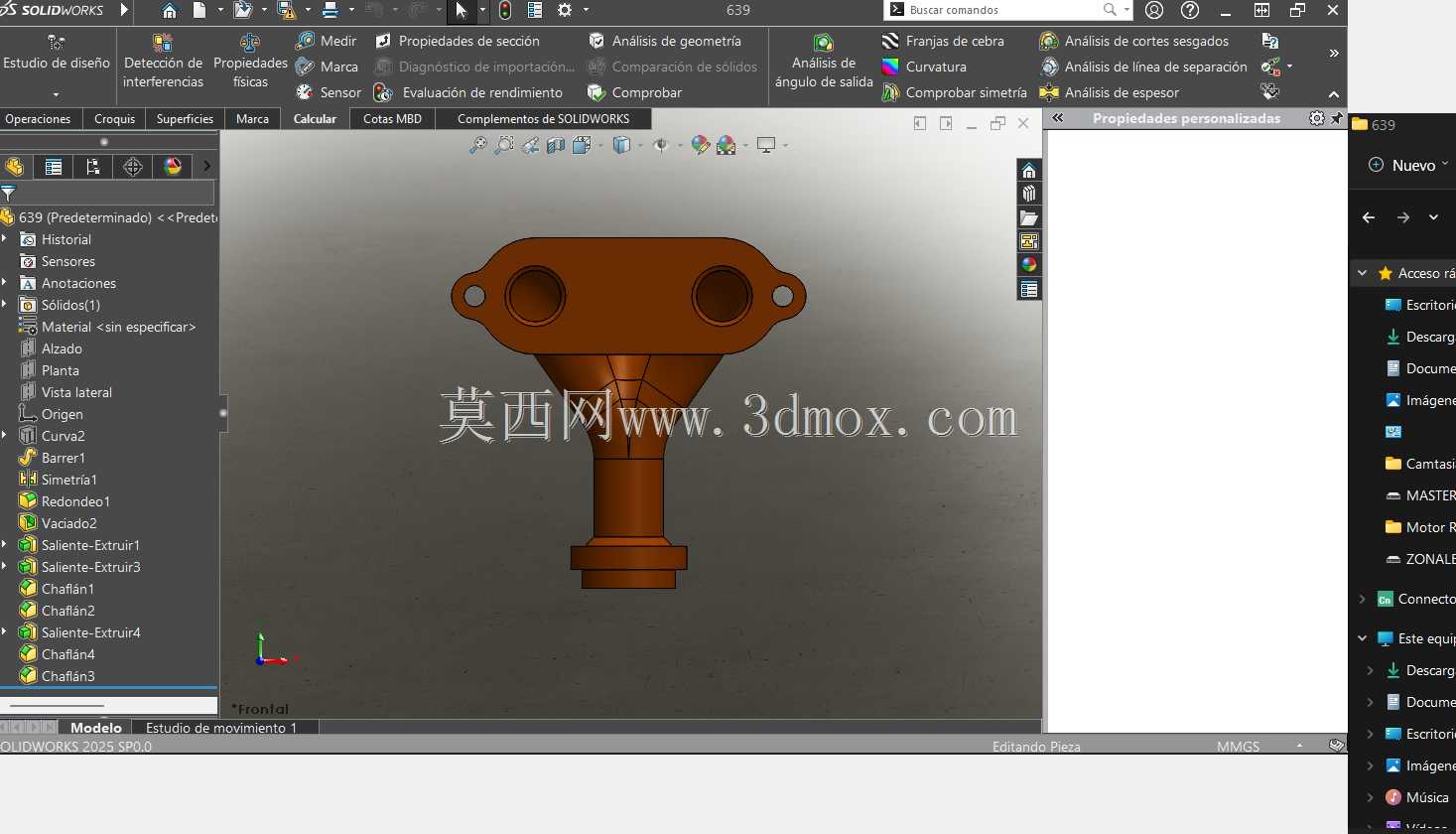
Task: Switch to the Croquis tab
Action: coord(114,118)
